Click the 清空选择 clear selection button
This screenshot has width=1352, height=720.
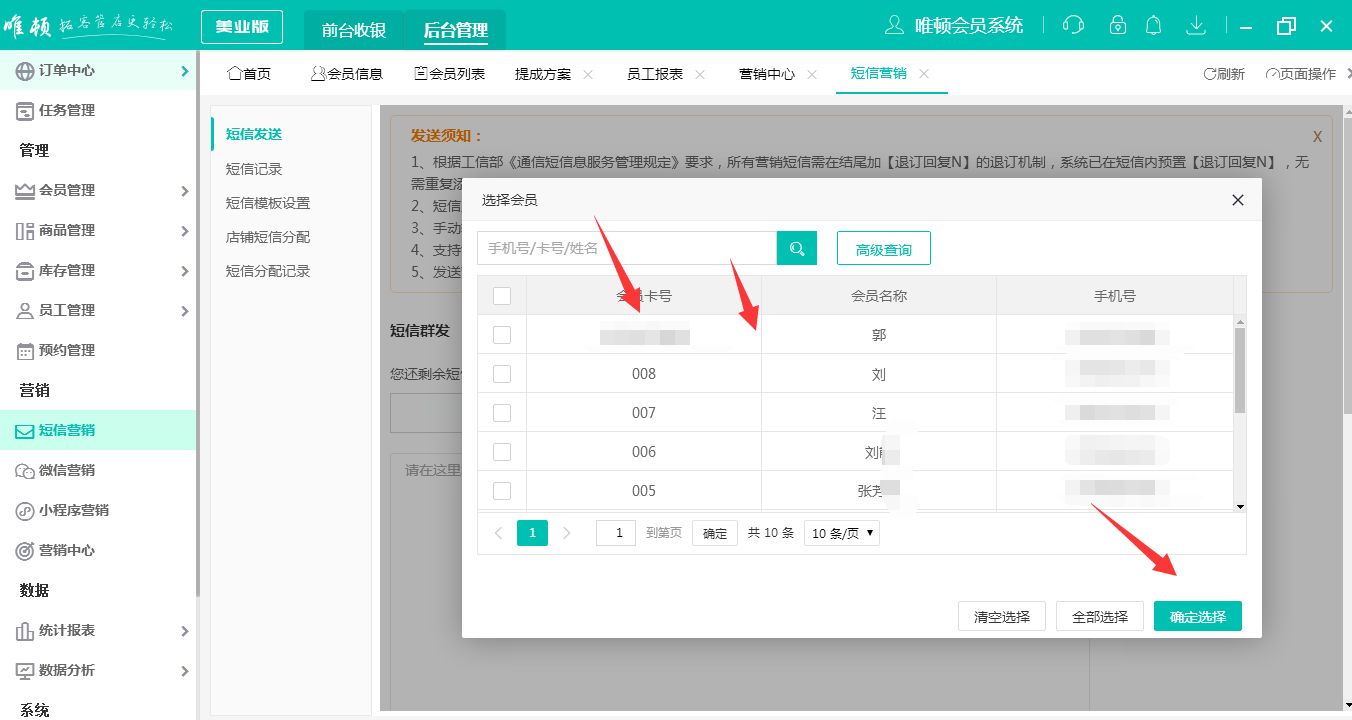[1001, 615]
